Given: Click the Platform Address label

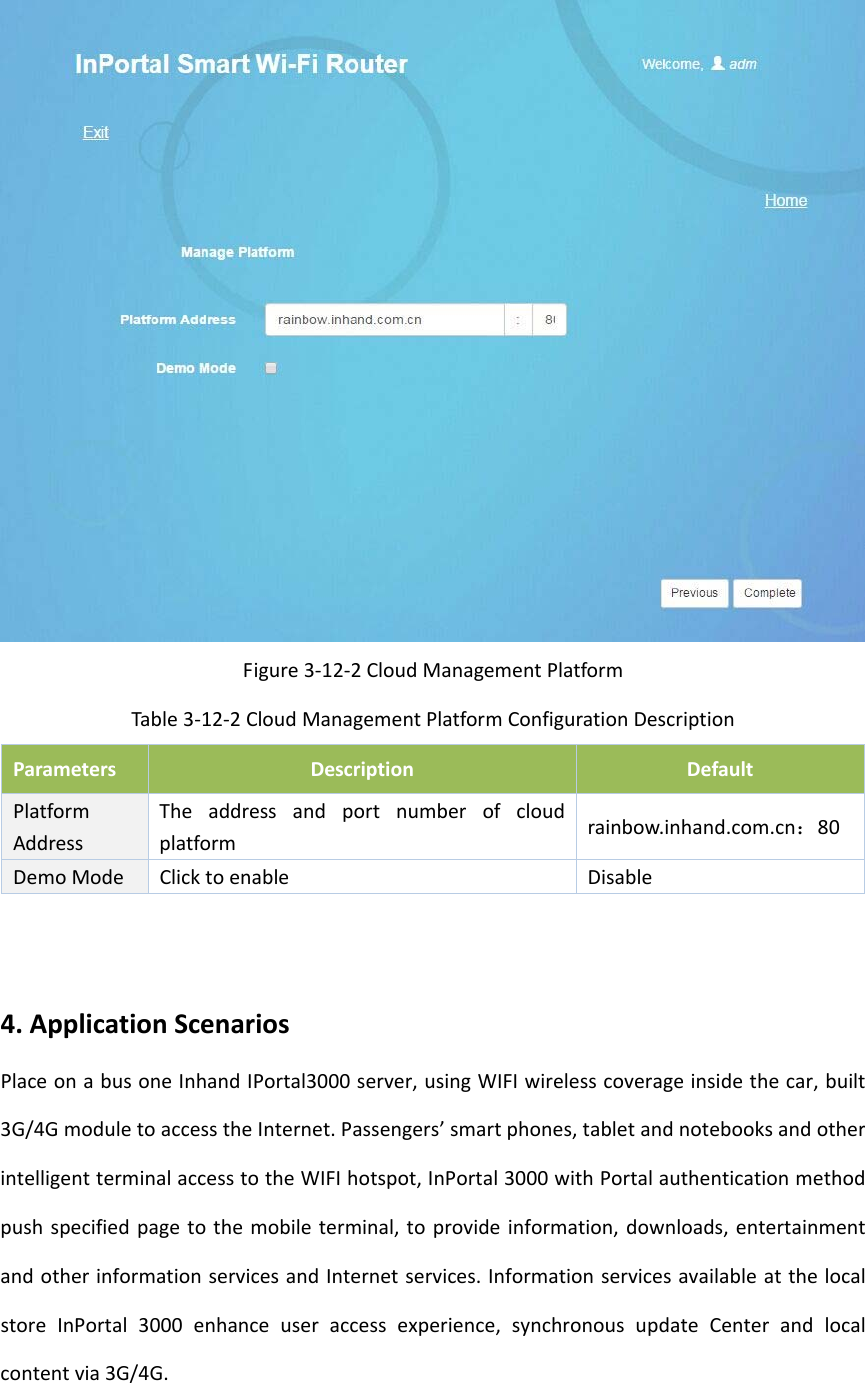Looking at the screenshot, I should (x=178, y=319).
